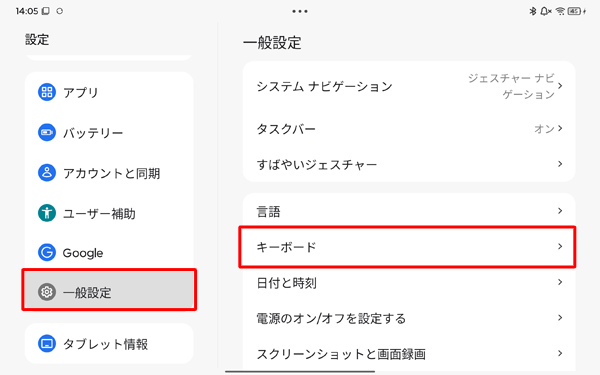This screenshot has width=600, height=375.
Task: Open the three-dot menu at top
Action: pos(300,11)
